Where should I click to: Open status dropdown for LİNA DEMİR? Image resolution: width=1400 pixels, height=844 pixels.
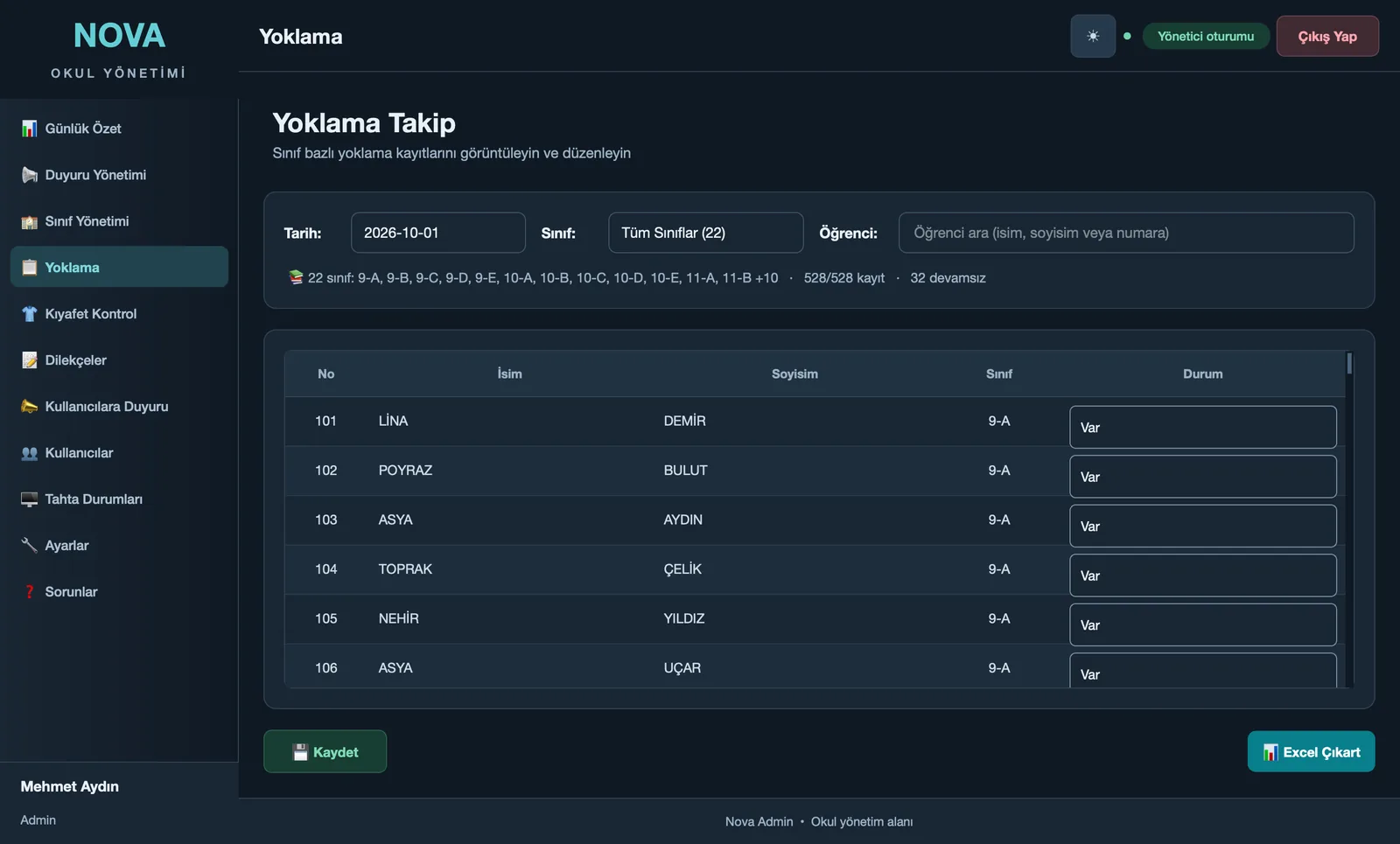click(x=1203, y=427)
